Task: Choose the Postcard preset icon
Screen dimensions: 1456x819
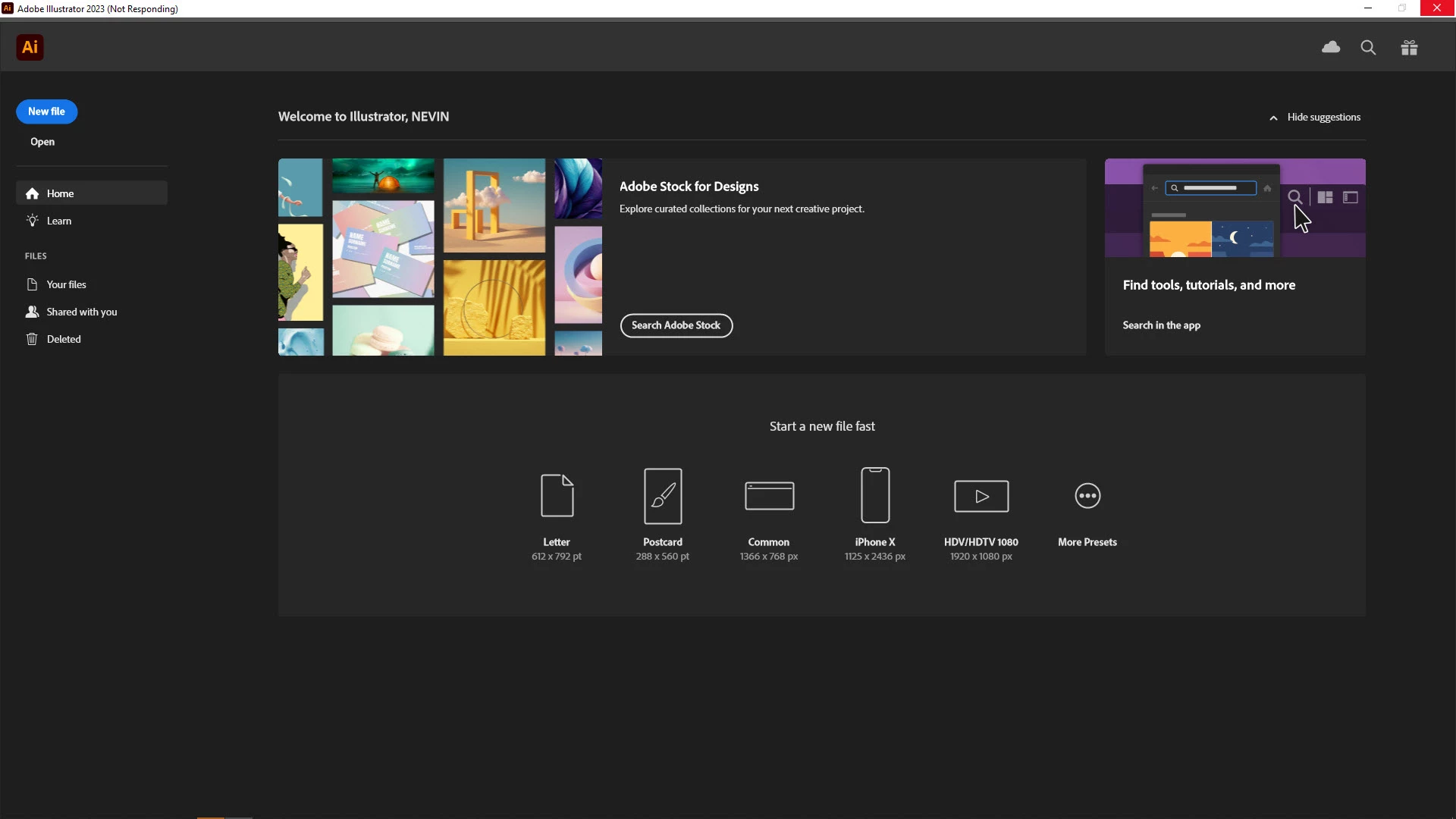Action: [x=663, y=495]
